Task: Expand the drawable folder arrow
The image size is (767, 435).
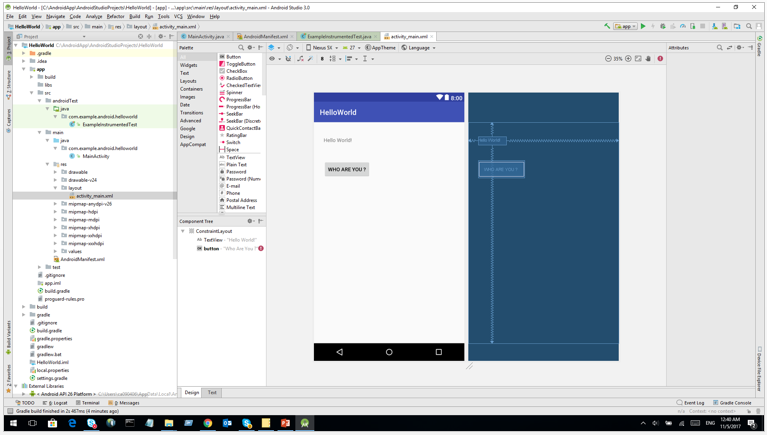Action: tap(55, 172)
